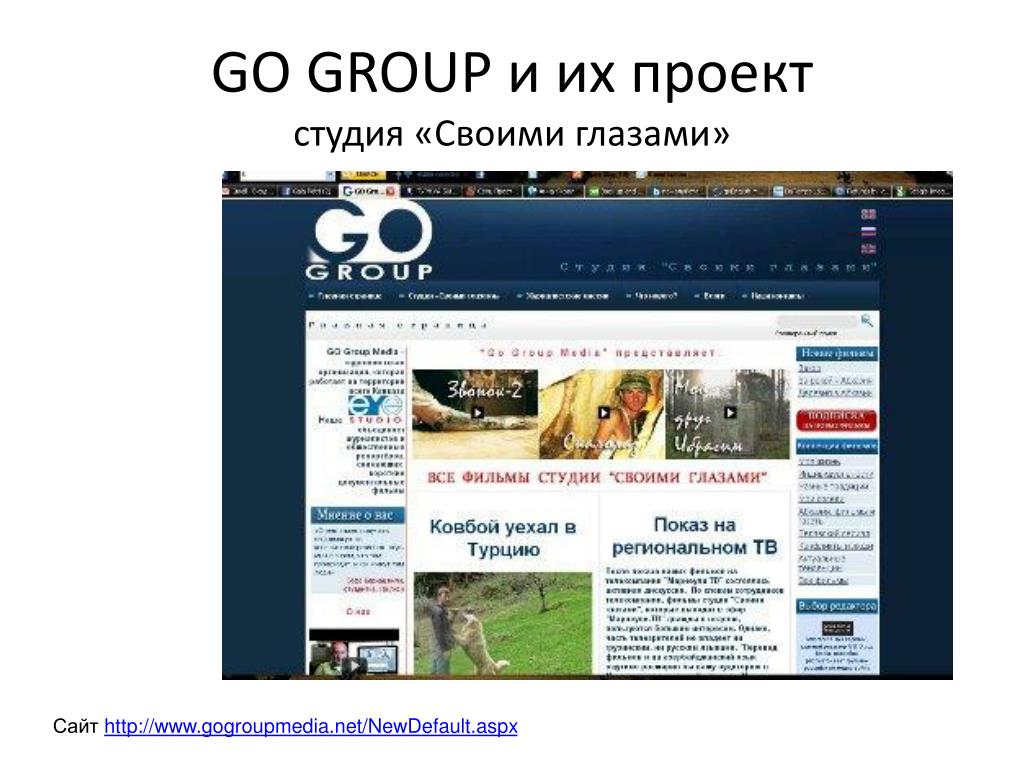Close the active GO Group browser tab

[x=391, y=191]
